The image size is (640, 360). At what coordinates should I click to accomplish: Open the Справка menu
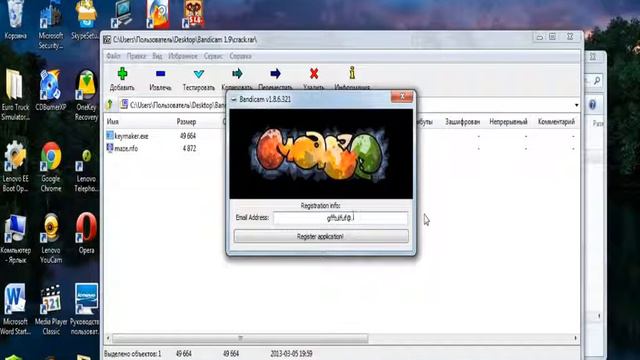[x=240, y=56]
